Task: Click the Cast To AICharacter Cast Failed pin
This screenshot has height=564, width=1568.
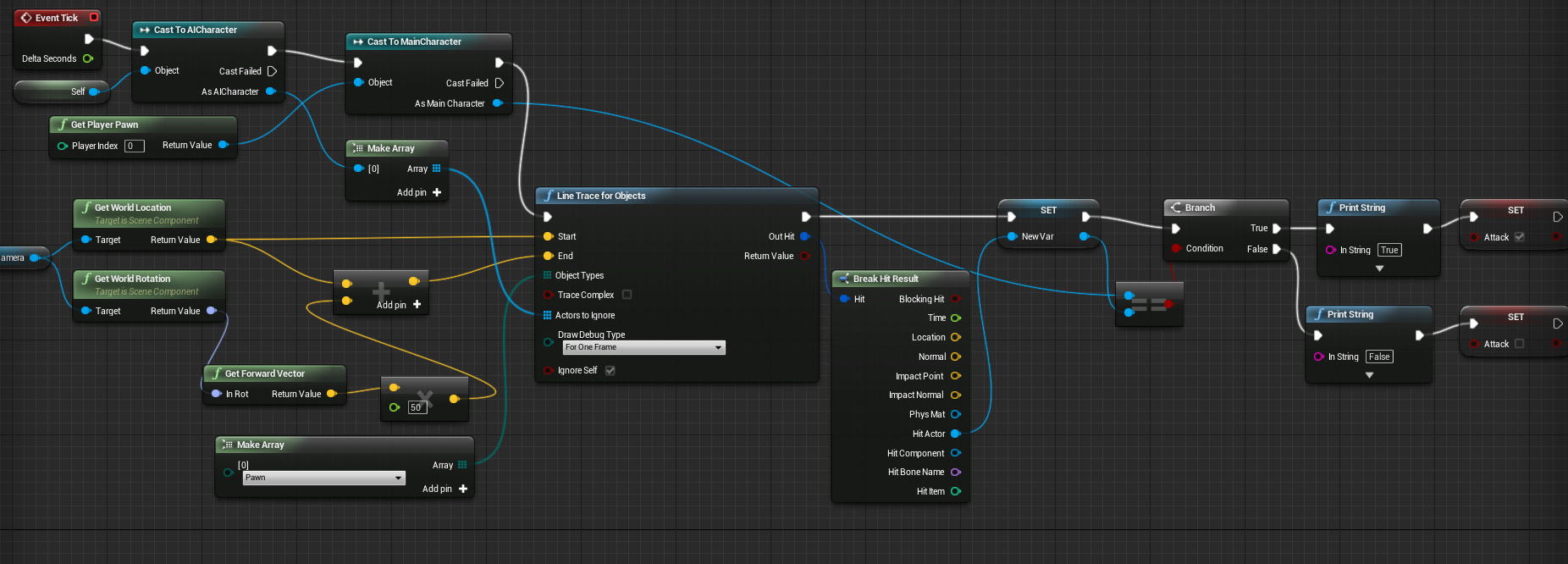Action: tap(272, 71)
